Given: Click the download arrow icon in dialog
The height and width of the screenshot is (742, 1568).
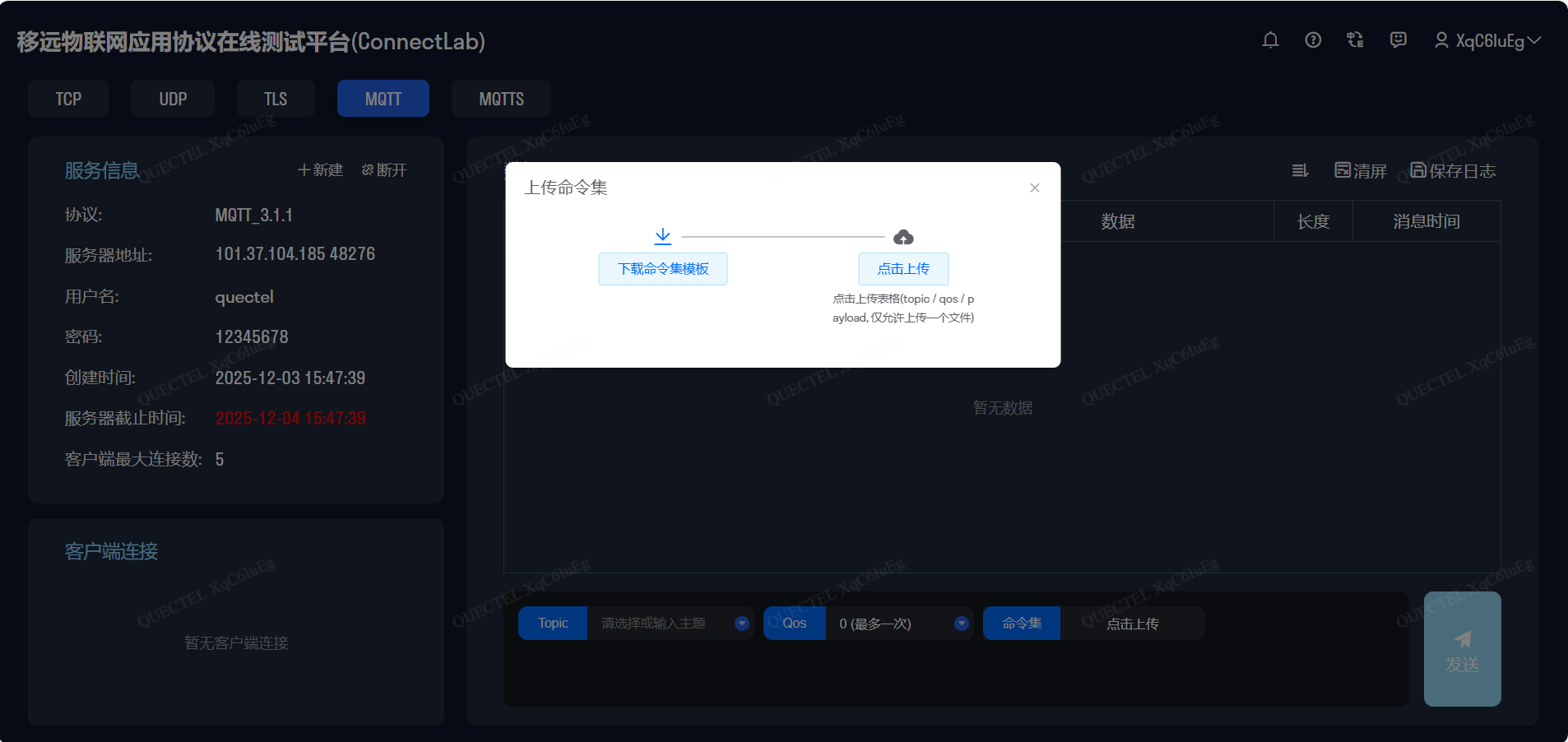Looking at the screenshot, I should pyautogui.click(x=662, y=237).
